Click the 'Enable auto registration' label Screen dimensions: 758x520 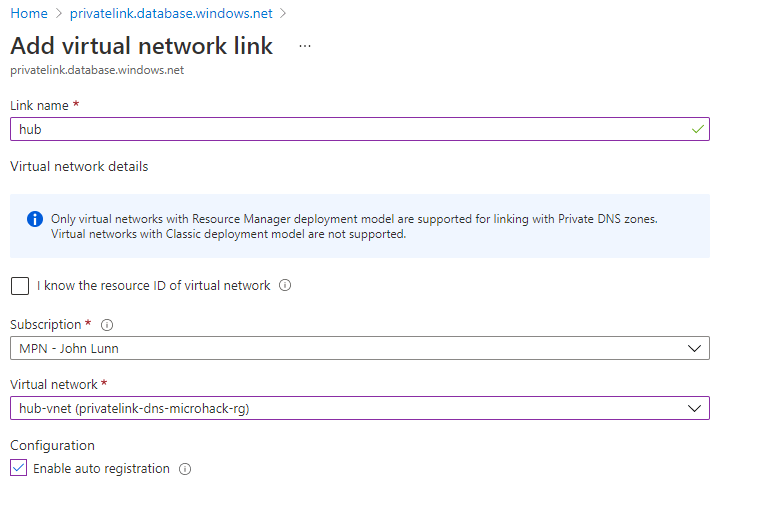point(102,469)
